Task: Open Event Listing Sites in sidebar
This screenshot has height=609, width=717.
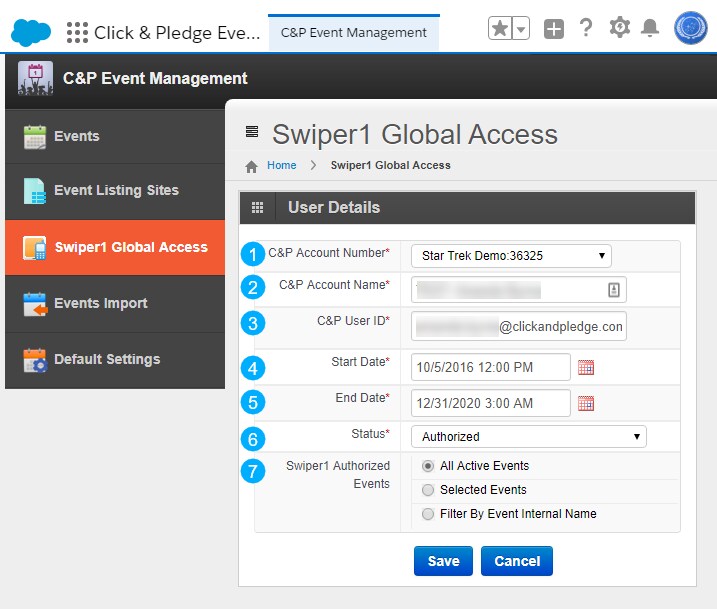Action: [x=115, y=191]
